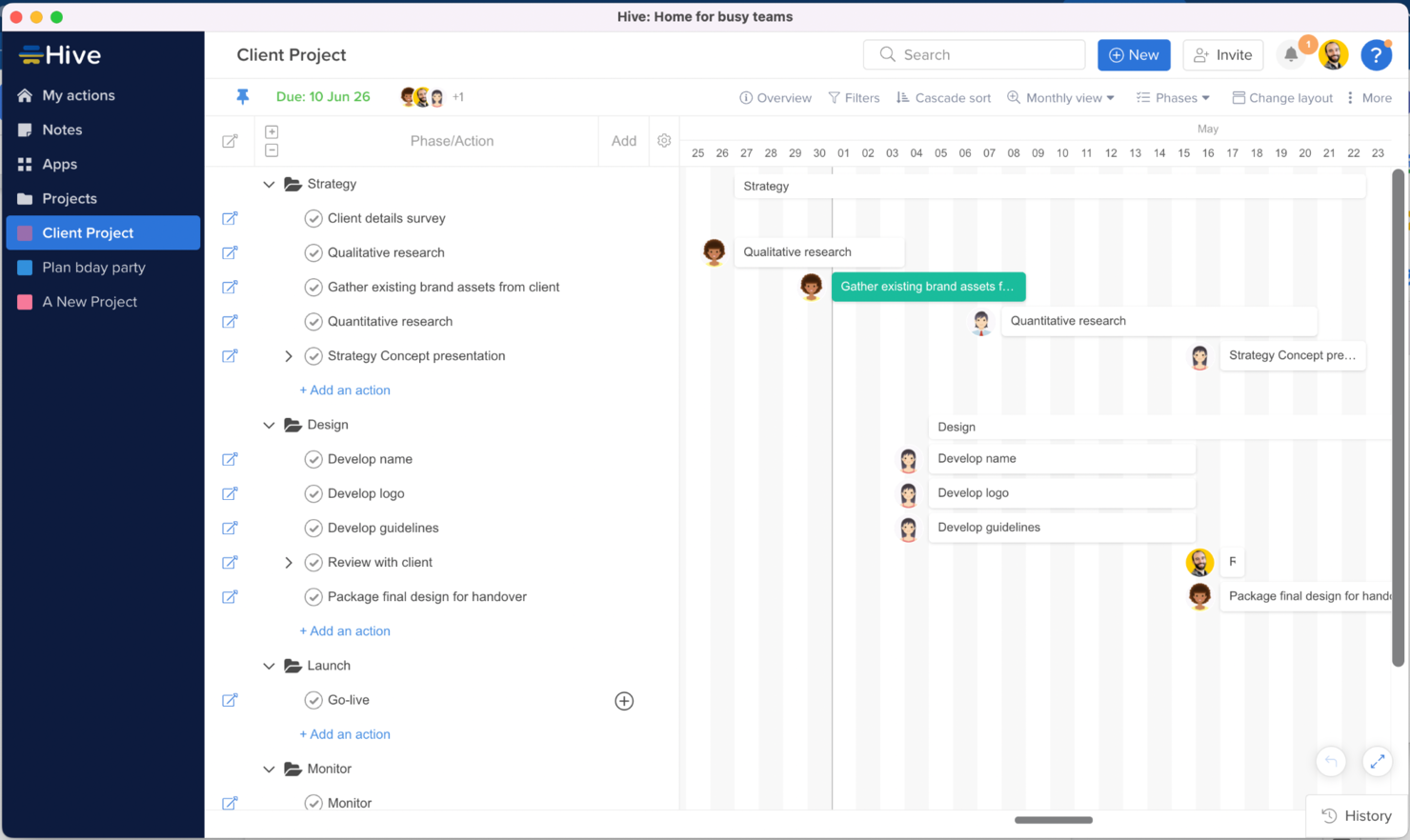Click in the Search field

tap(974, 55)
